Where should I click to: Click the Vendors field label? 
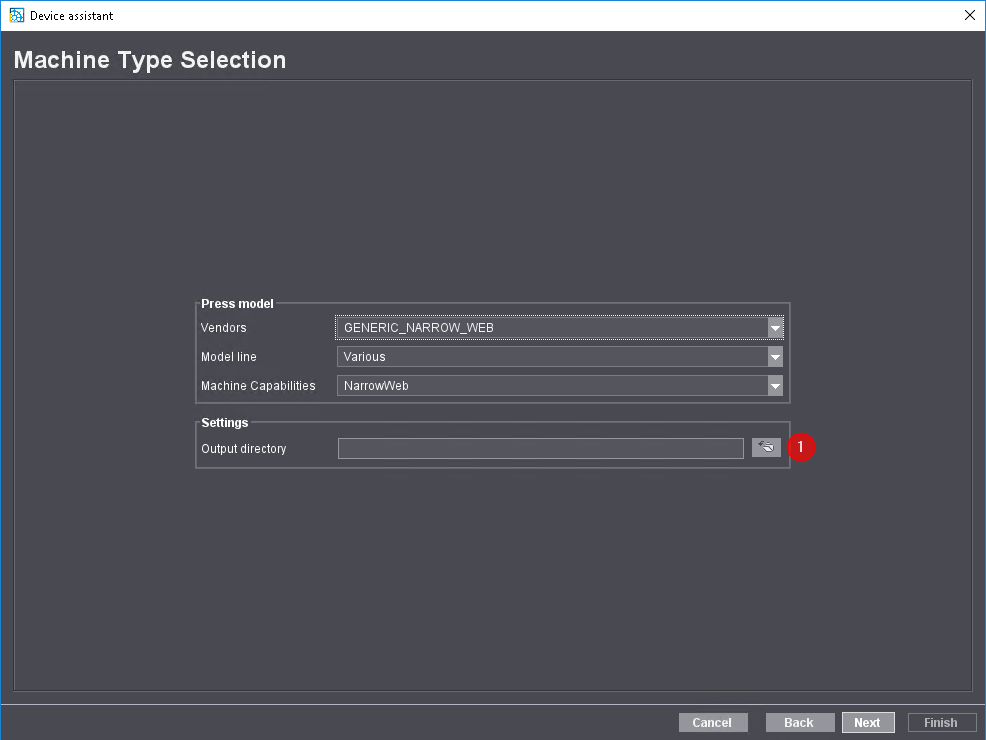[223, 327]
